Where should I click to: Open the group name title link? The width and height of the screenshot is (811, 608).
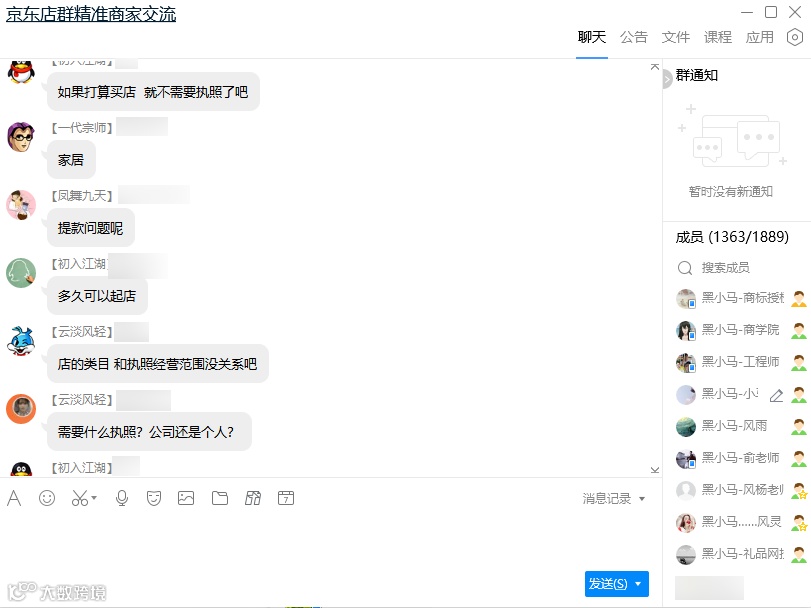coord(91,14)
